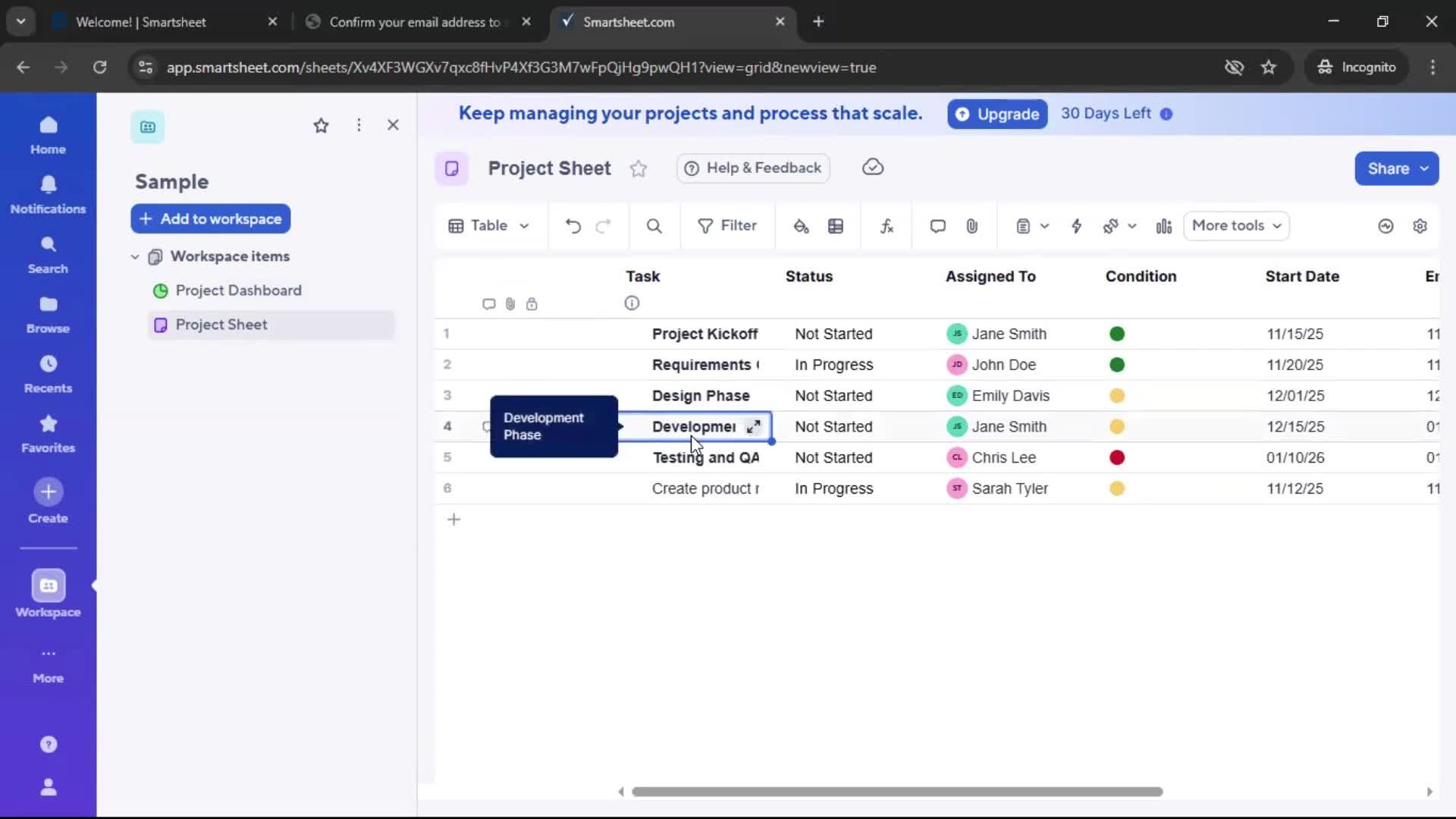The width and height of the screenshot is (1456, 819).
Task: Select the automation lightning bolt icon
Action: pos(1078,226)
